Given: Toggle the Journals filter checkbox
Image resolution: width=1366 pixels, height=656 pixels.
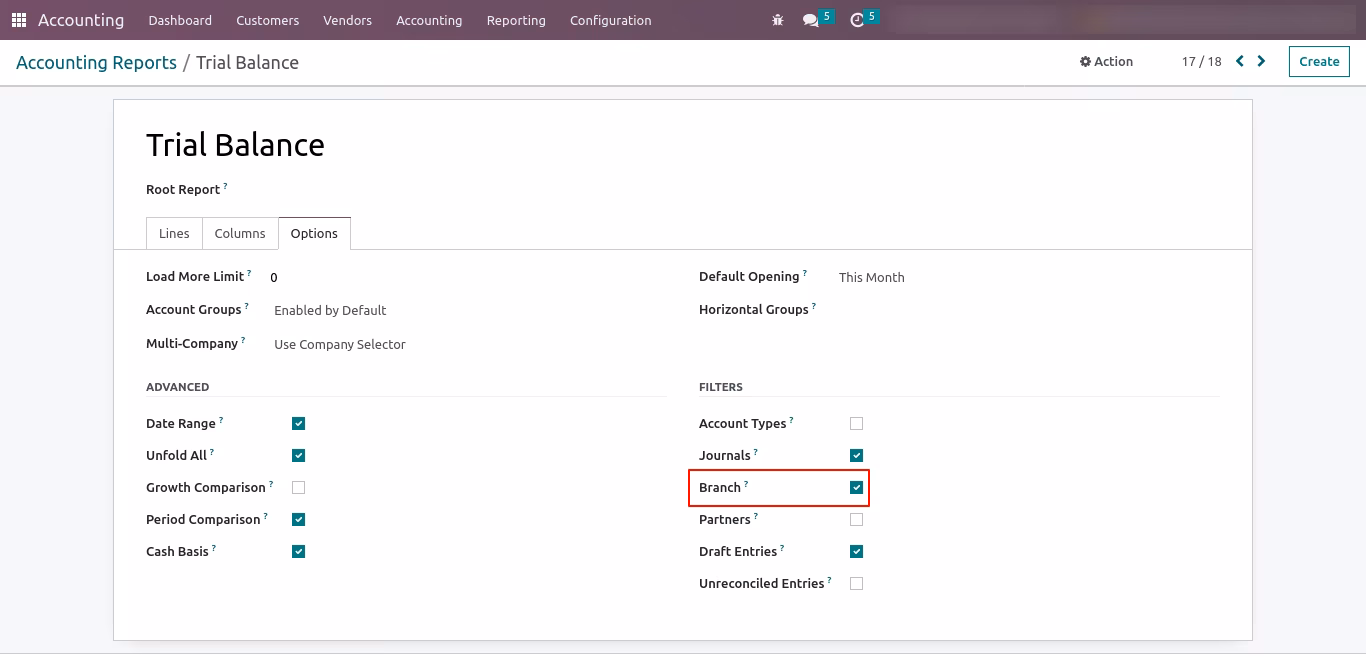Looking at the screenshot, I should click(x=856, y=455).
